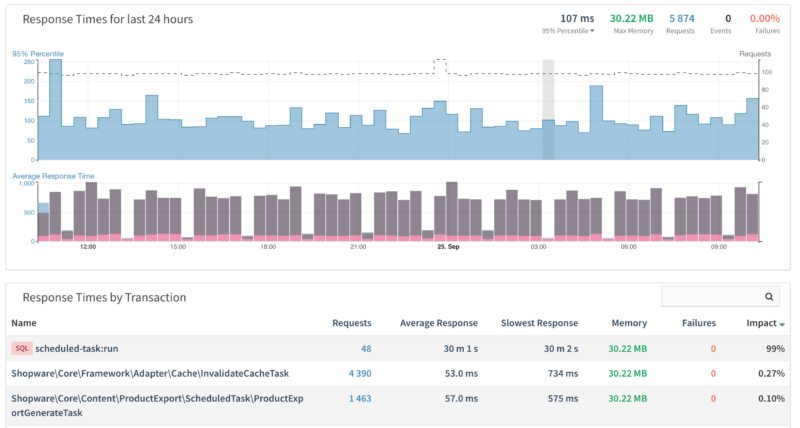Click the 107 ms percentile value

point(577,18)
